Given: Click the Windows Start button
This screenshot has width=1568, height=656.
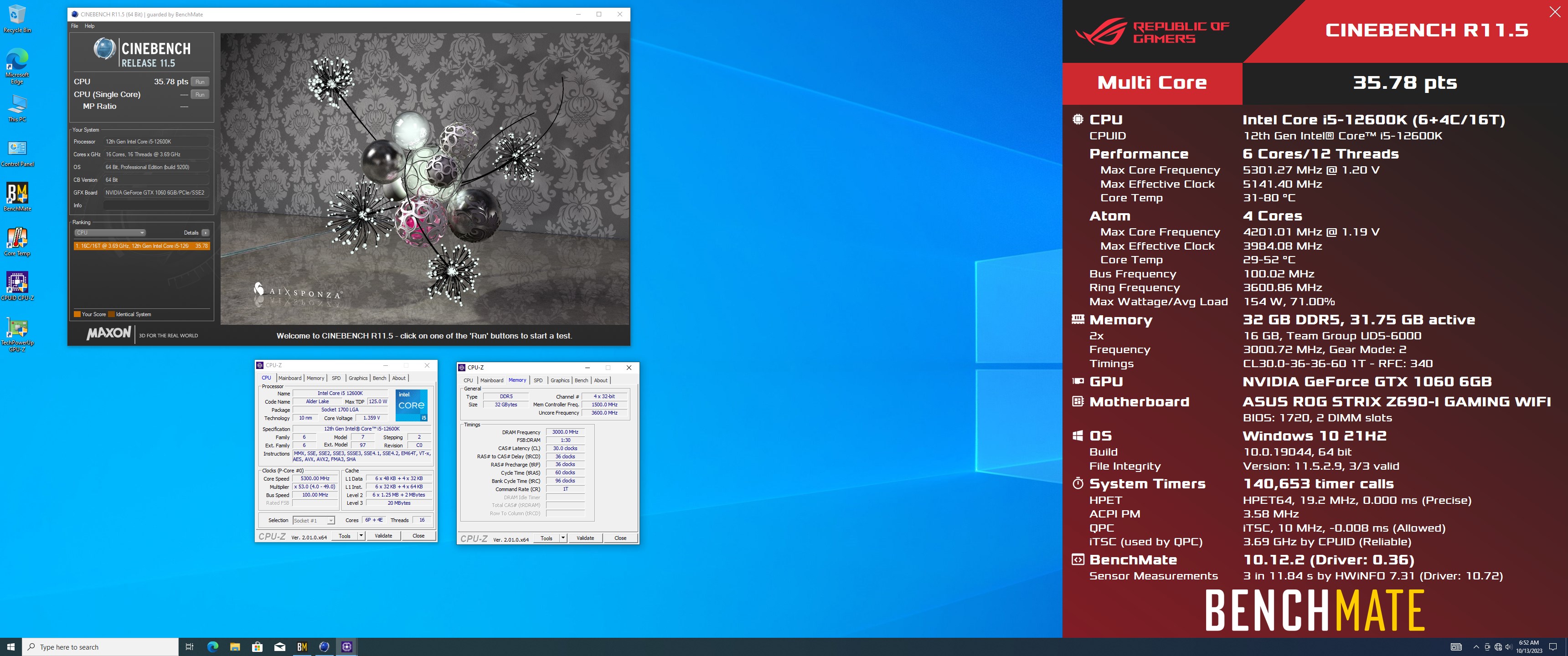Looking at the screenshot, I should 10,647.
